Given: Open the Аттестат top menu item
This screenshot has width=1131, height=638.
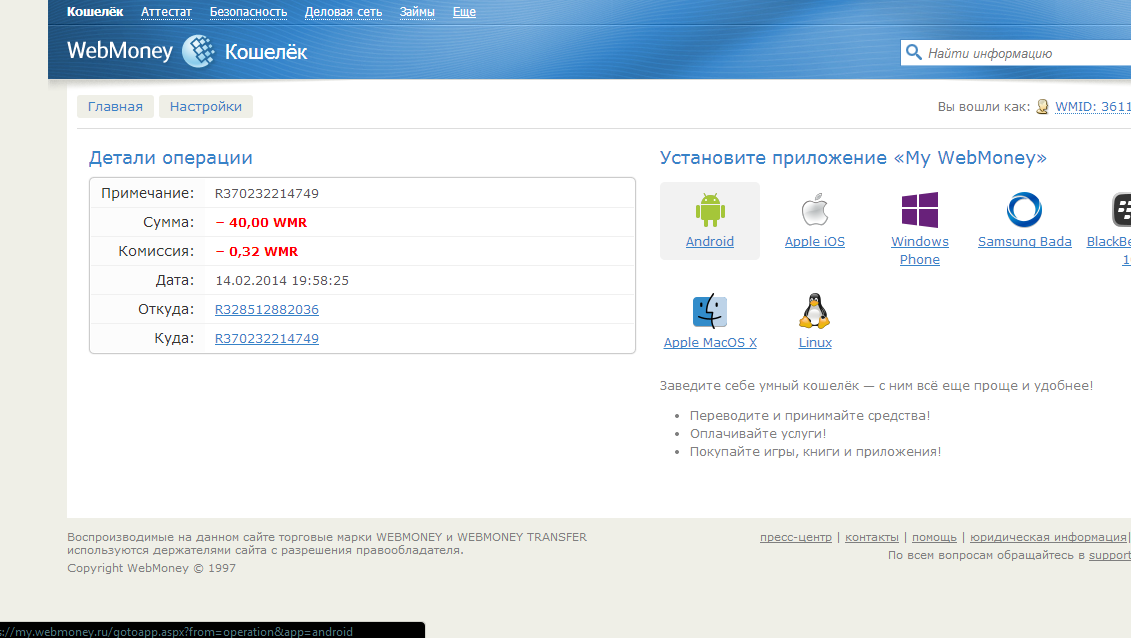Looking at the screenshot, I should tap(166, 12).
